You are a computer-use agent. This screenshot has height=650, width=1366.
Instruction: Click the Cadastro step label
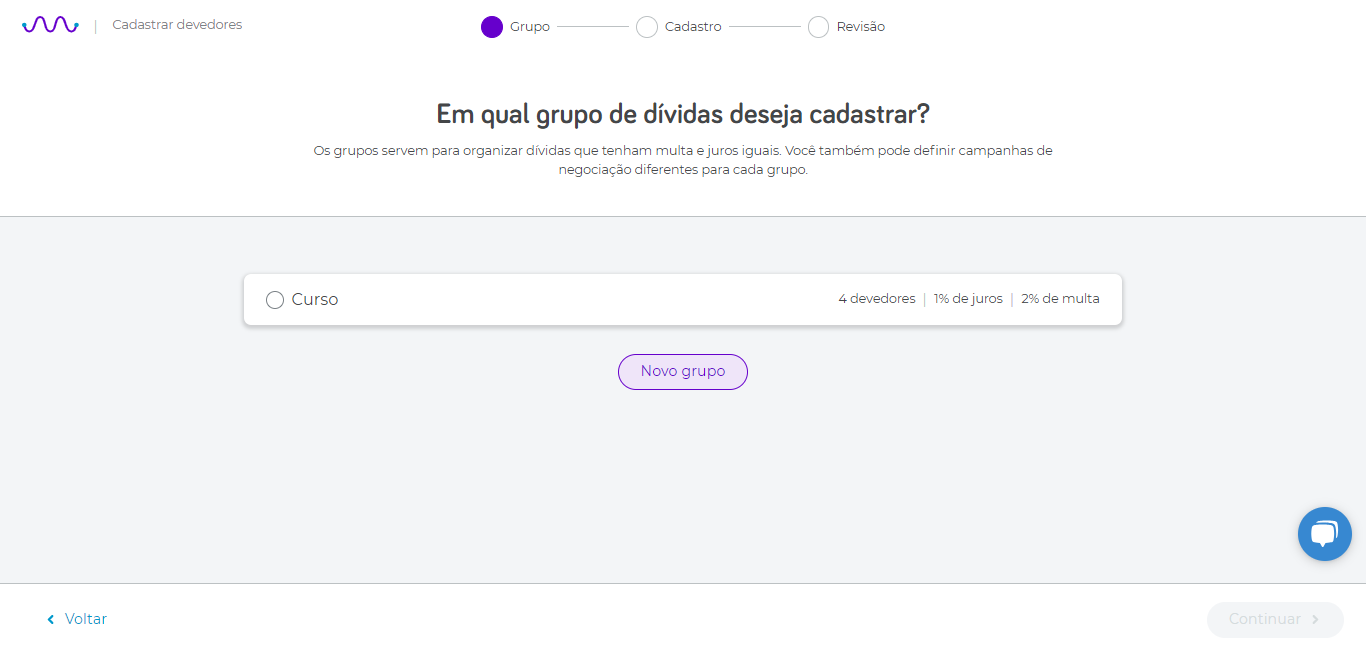click(x=693, y=27)
